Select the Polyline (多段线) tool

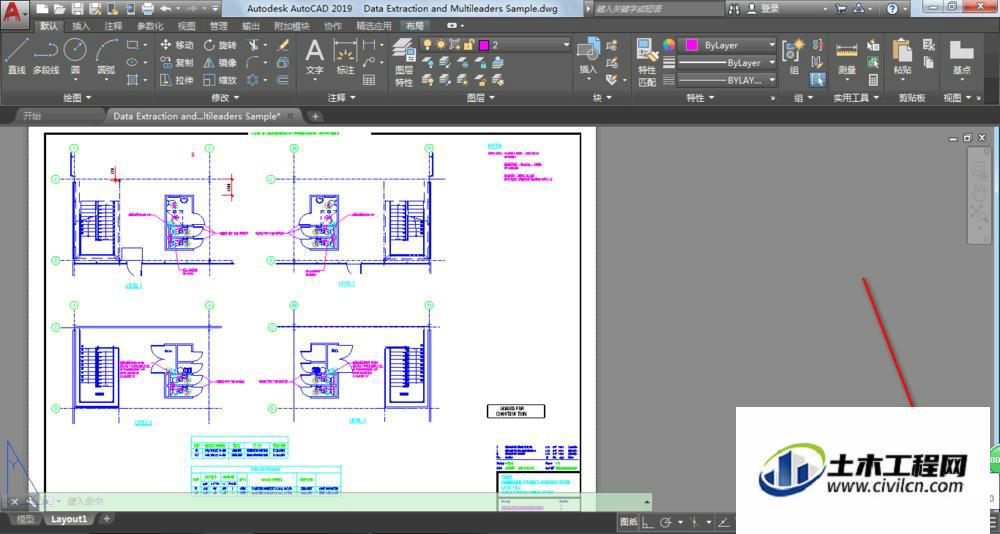[45, 57]
